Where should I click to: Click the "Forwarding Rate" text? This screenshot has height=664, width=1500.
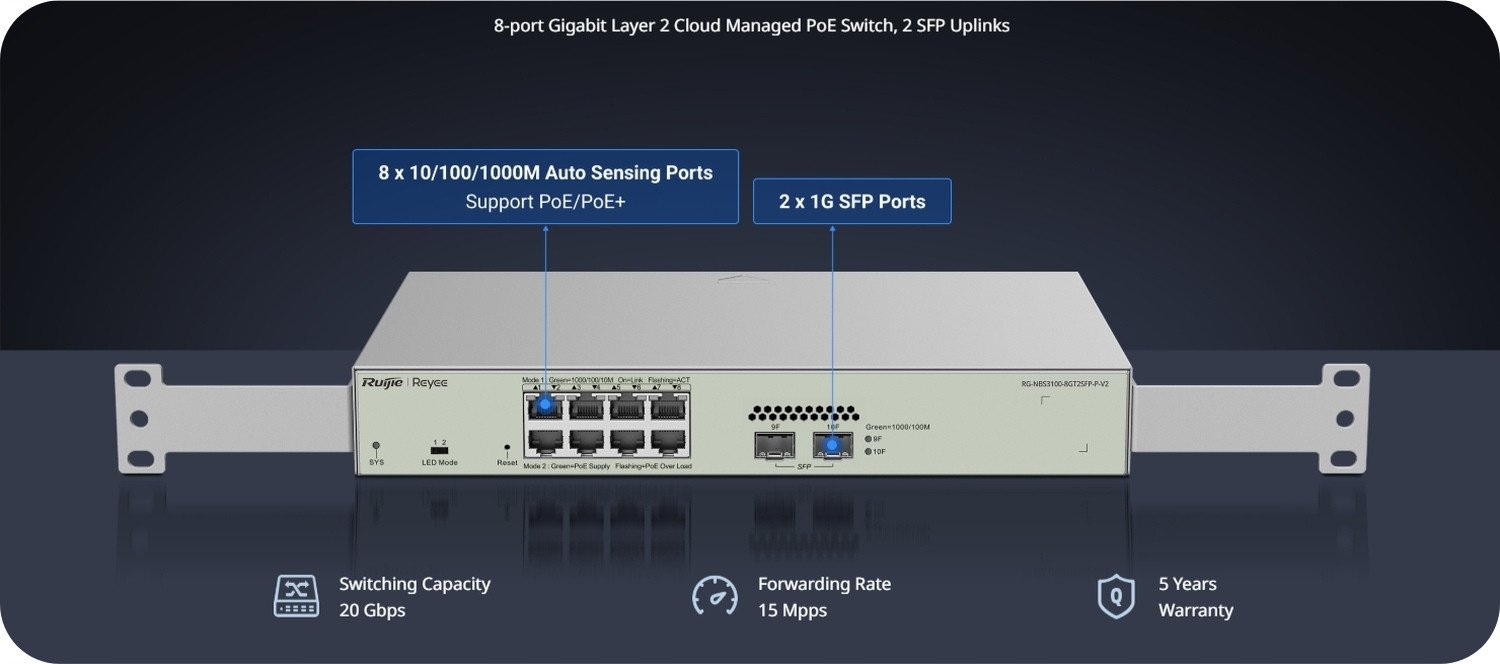pyautogui.click(x=824, y=584)
